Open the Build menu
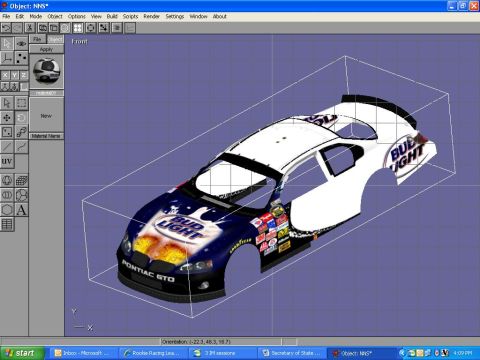The width and height of the screenshot is (480, 360). [x=112, y=16]
